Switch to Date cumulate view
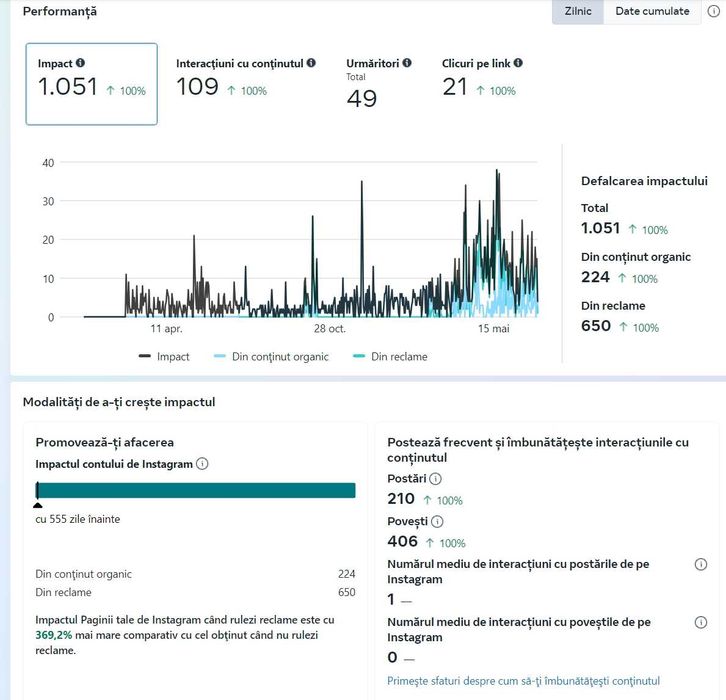 (652, 11)
